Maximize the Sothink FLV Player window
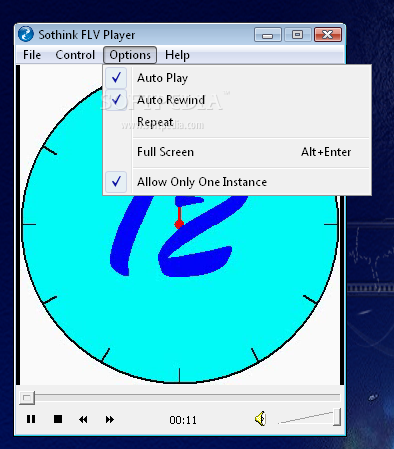 click(298, 35)
